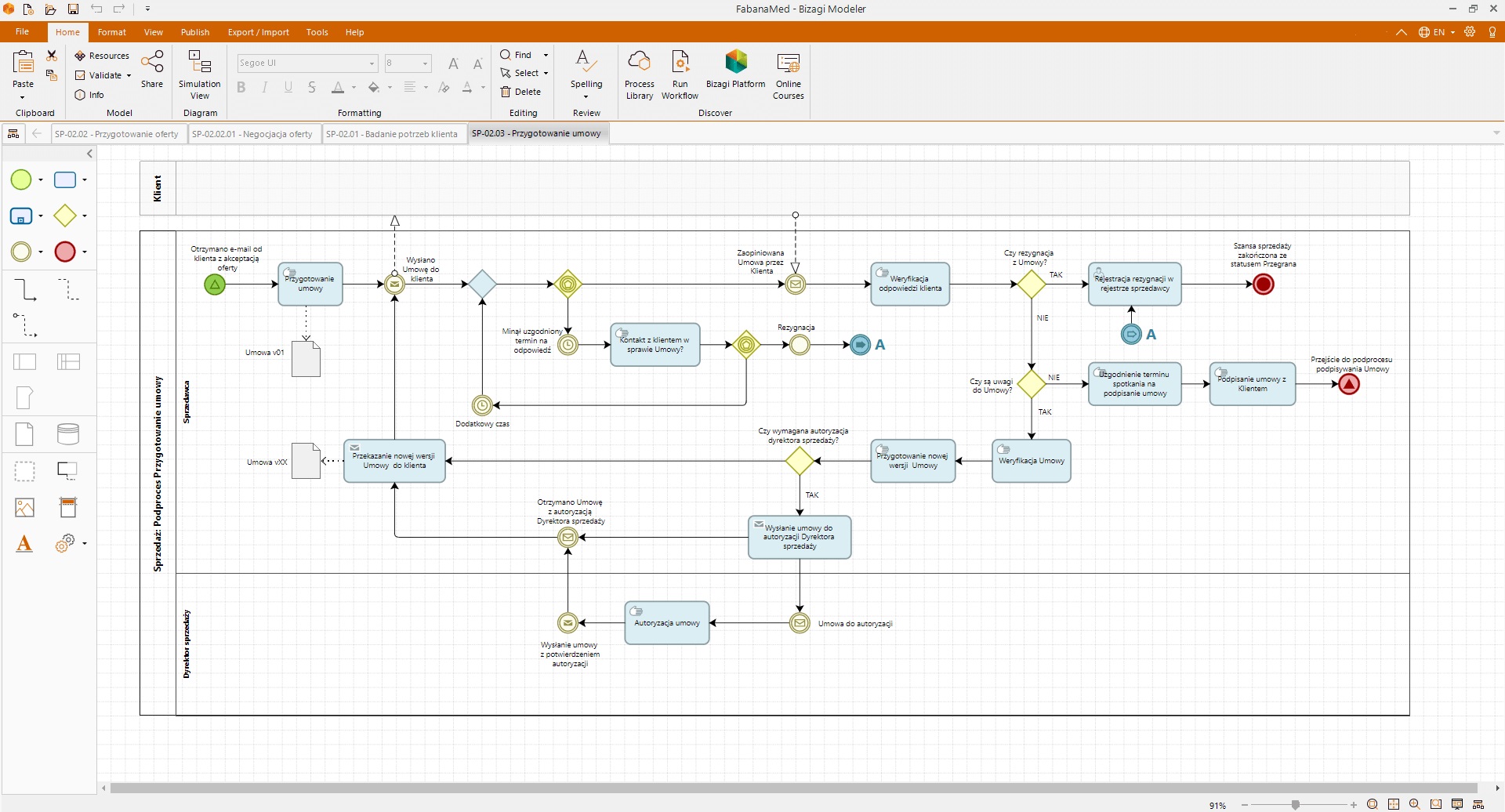
Task: Expand the Segoe UI font name dropdown
Action: click(372, 63)
